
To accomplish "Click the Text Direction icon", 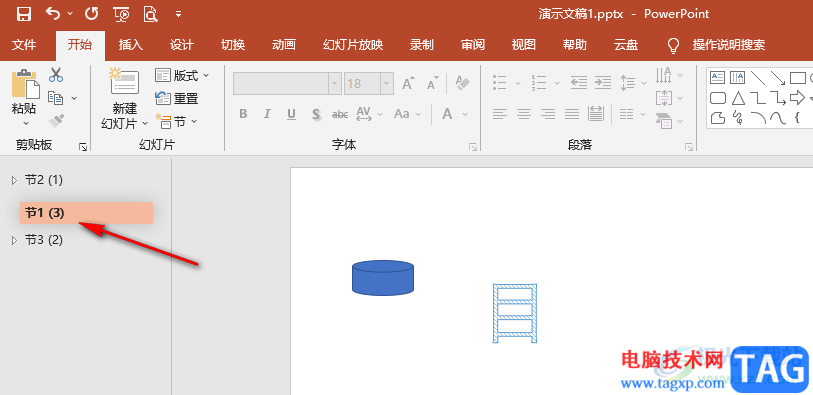I will 664,75.
